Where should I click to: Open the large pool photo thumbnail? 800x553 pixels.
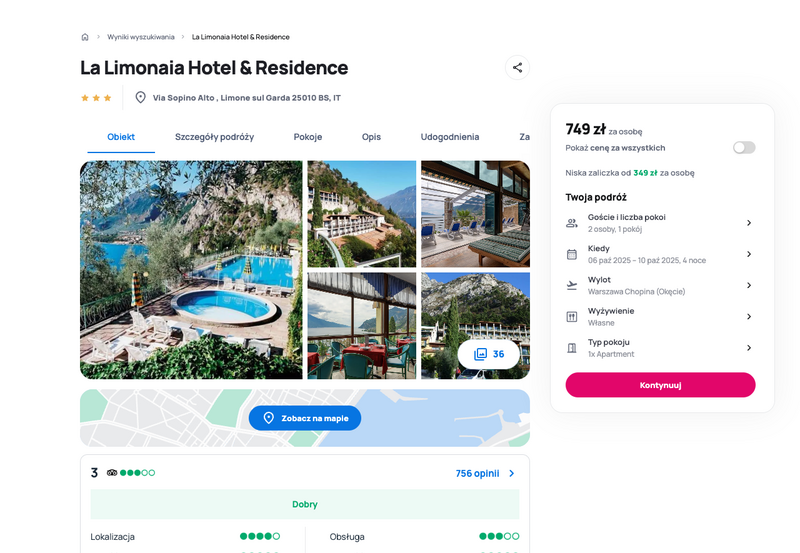point(191,270)
